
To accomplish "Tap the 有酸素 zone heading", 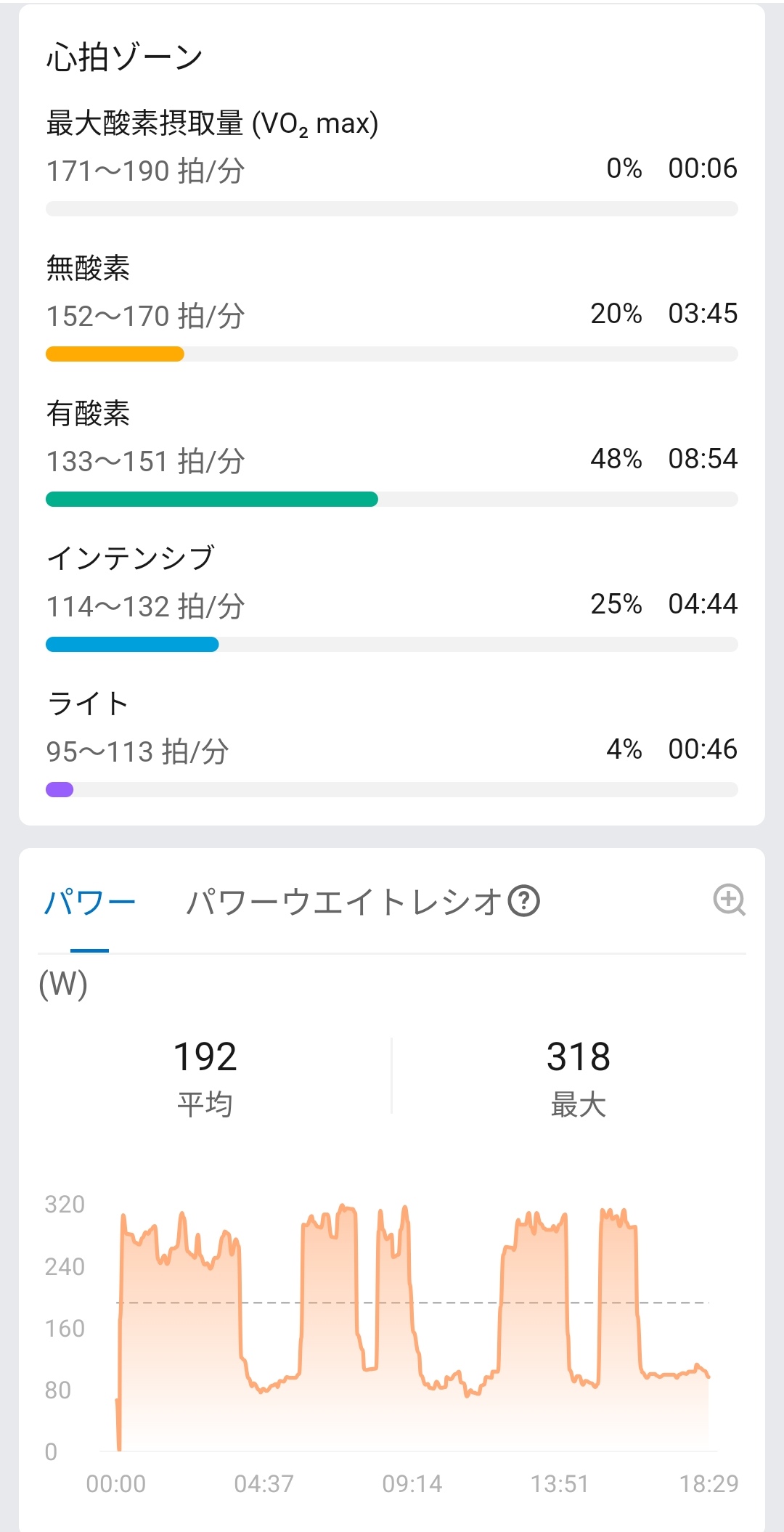I will (88, 413).
